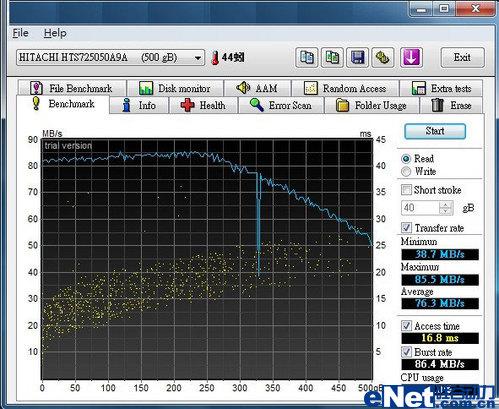Open the File menu
499x409 pixels.
coord(20,33)
